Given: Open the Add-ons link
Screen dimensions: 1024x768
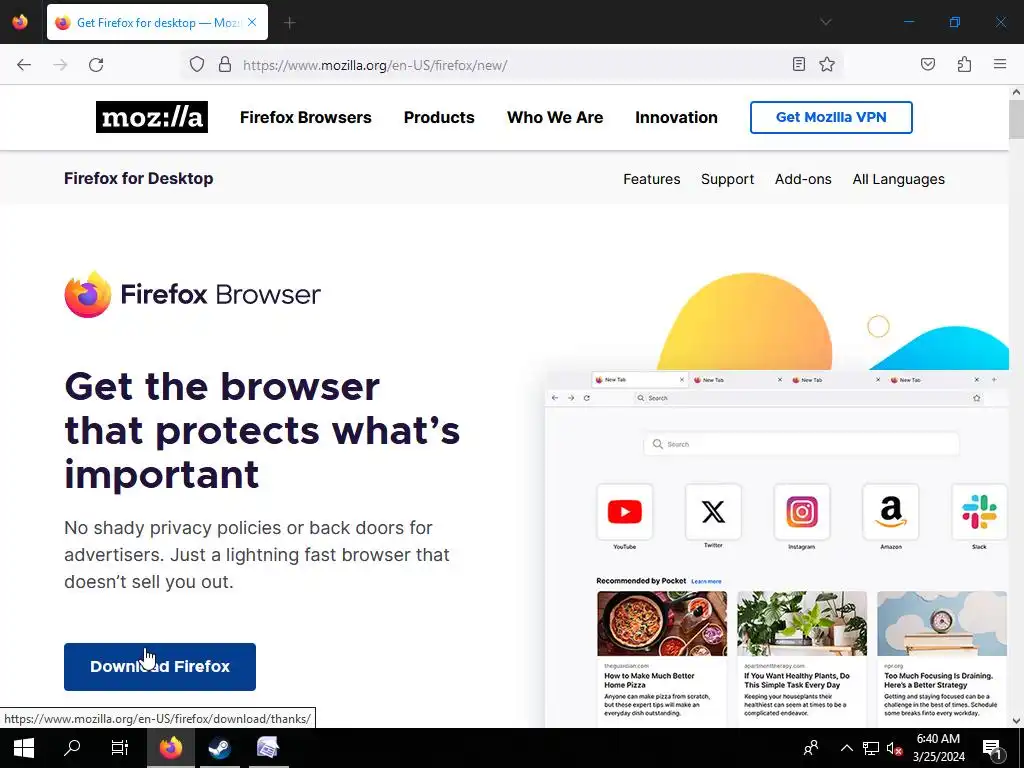Looking at the screenshot, I should [803, 179].
